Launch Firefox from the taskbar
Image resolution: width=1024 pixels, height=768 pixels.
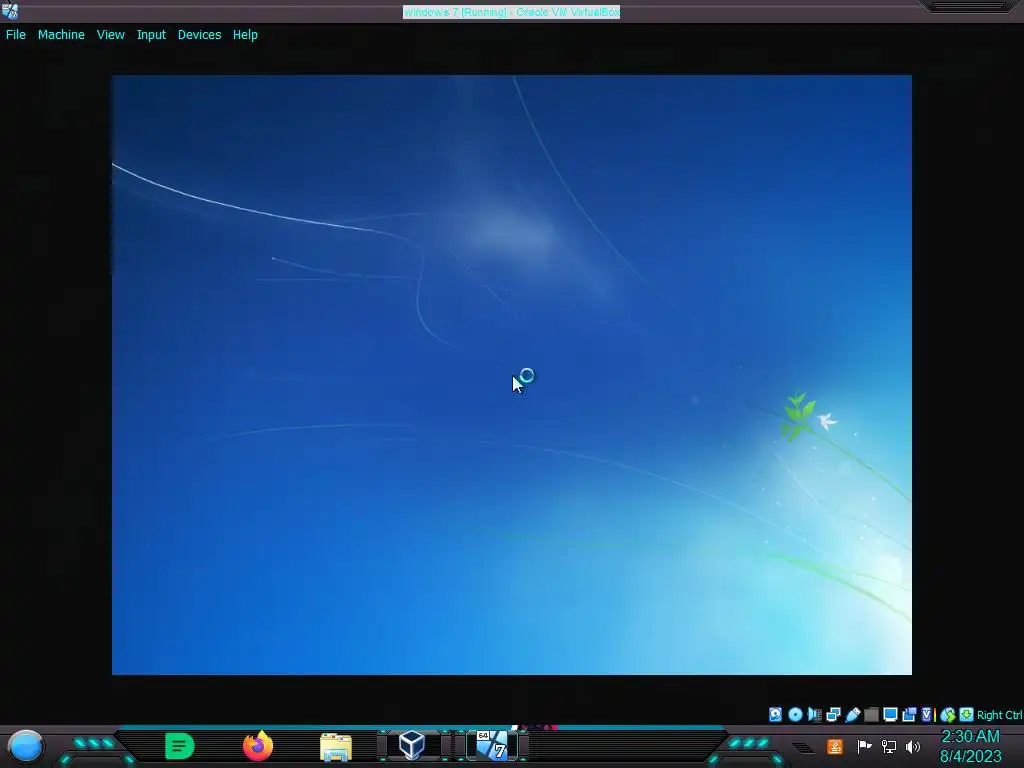point(258,745)
